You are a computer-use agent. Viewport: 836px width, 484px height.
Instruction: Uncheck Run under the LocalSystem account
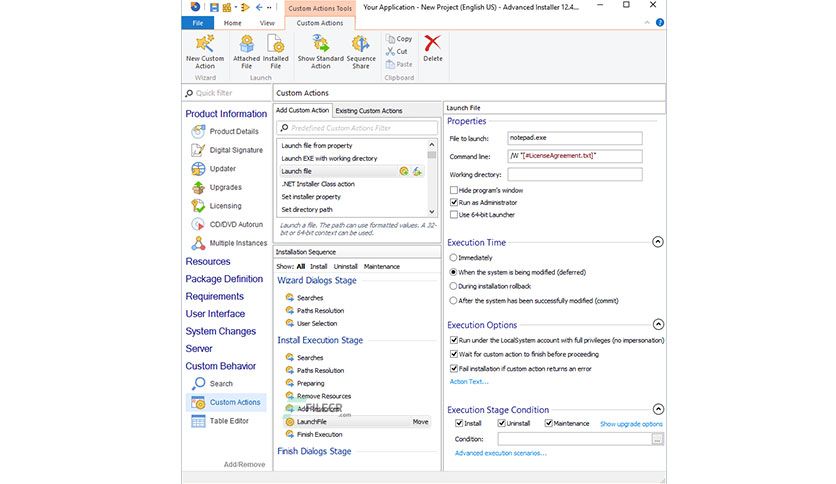click(x=454, y=340)
